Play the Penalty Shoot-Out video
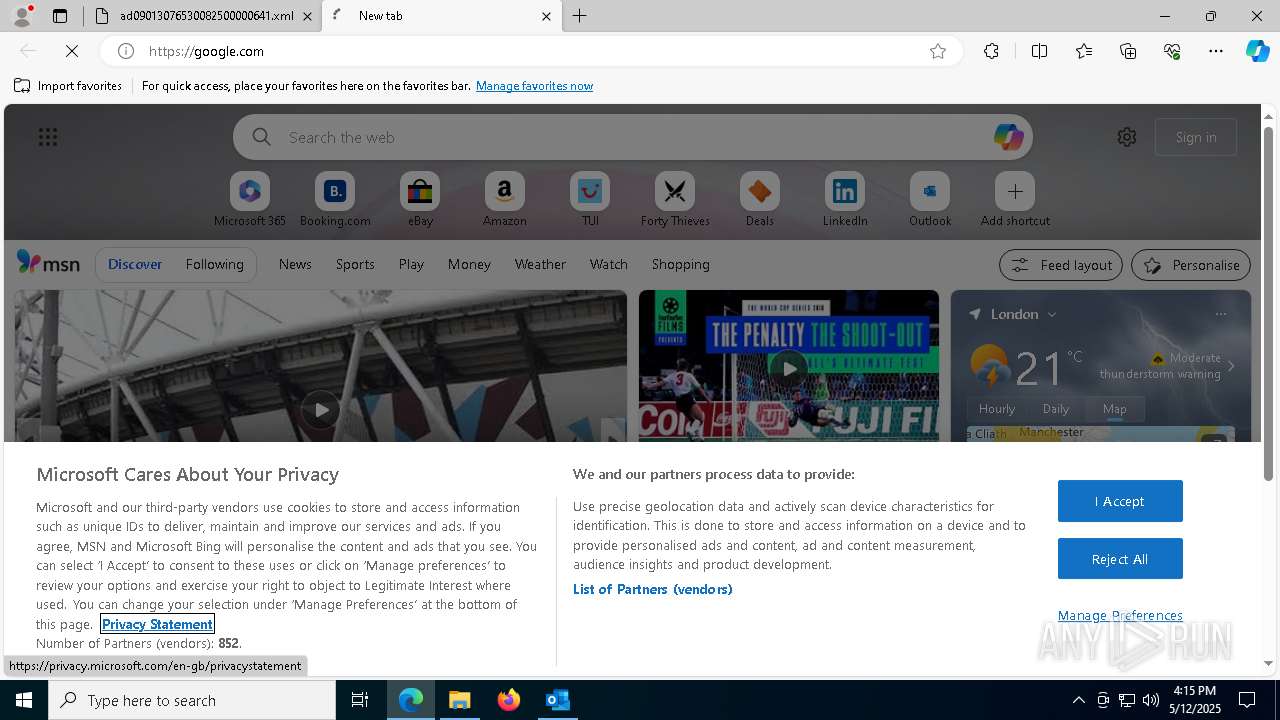 (x=789, y=368)
